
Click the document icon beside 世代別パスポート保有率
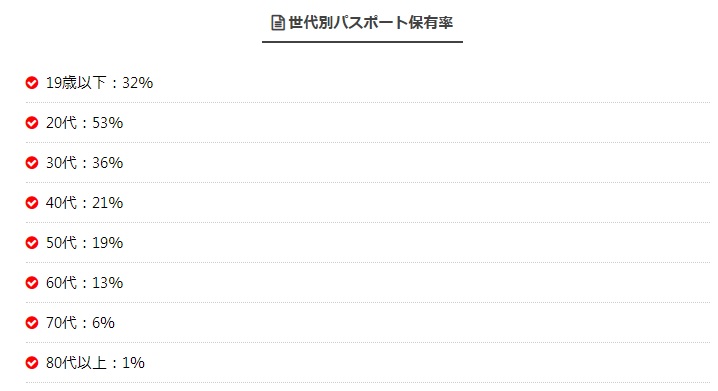point(277,22)
